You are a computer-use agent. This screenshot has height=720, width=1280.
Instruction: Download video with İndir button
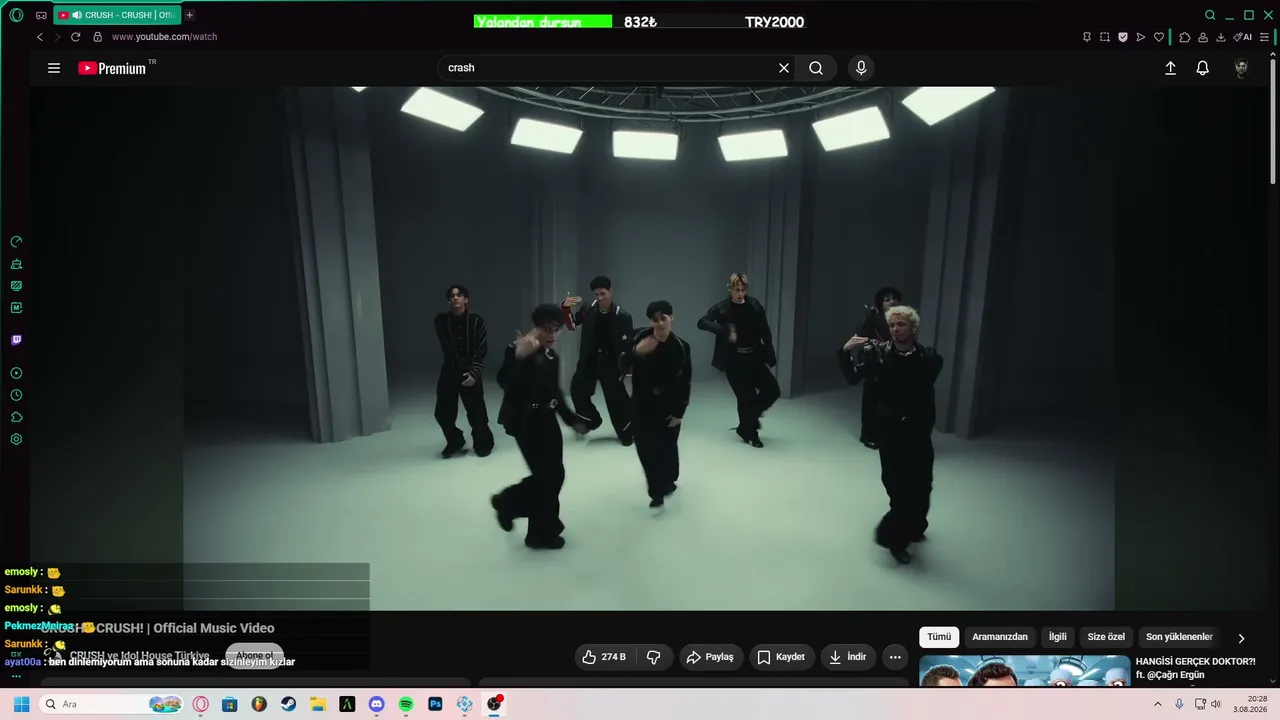[x=848, y=657]
